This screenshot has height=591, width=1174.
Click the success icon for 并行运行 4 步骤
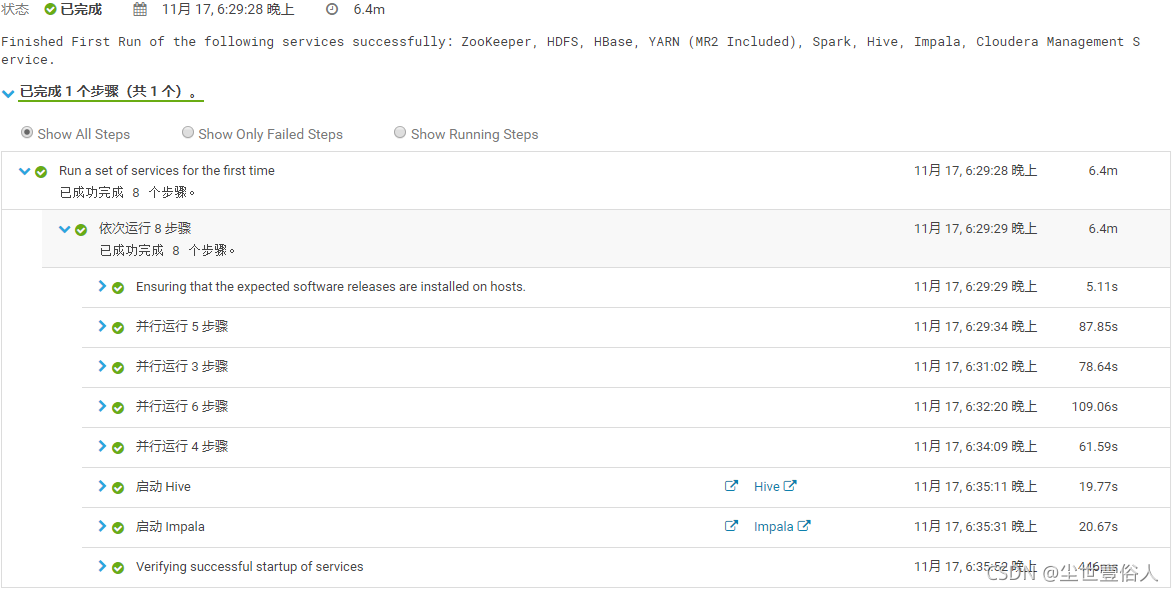118,448
